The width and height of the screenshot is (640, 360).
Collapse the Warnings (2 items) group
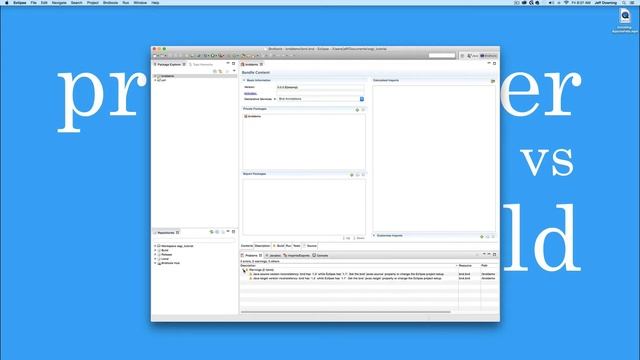pos(243,270)
